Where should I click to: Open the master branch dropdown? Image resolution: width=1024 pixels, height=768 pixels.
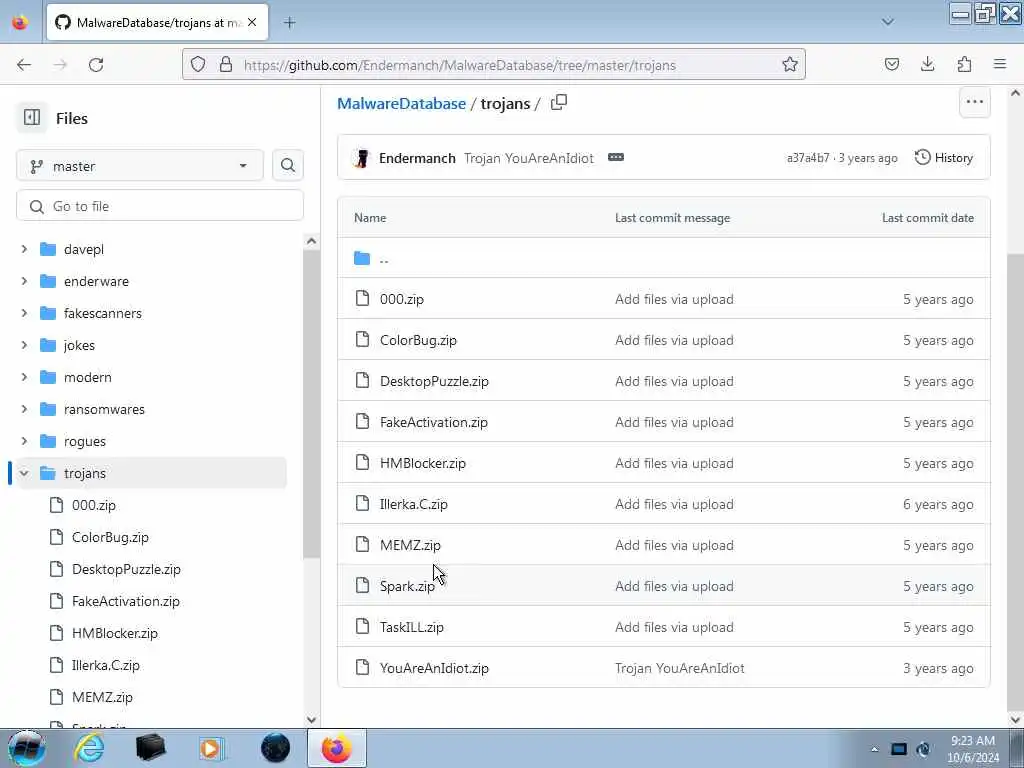click(140, 166)
